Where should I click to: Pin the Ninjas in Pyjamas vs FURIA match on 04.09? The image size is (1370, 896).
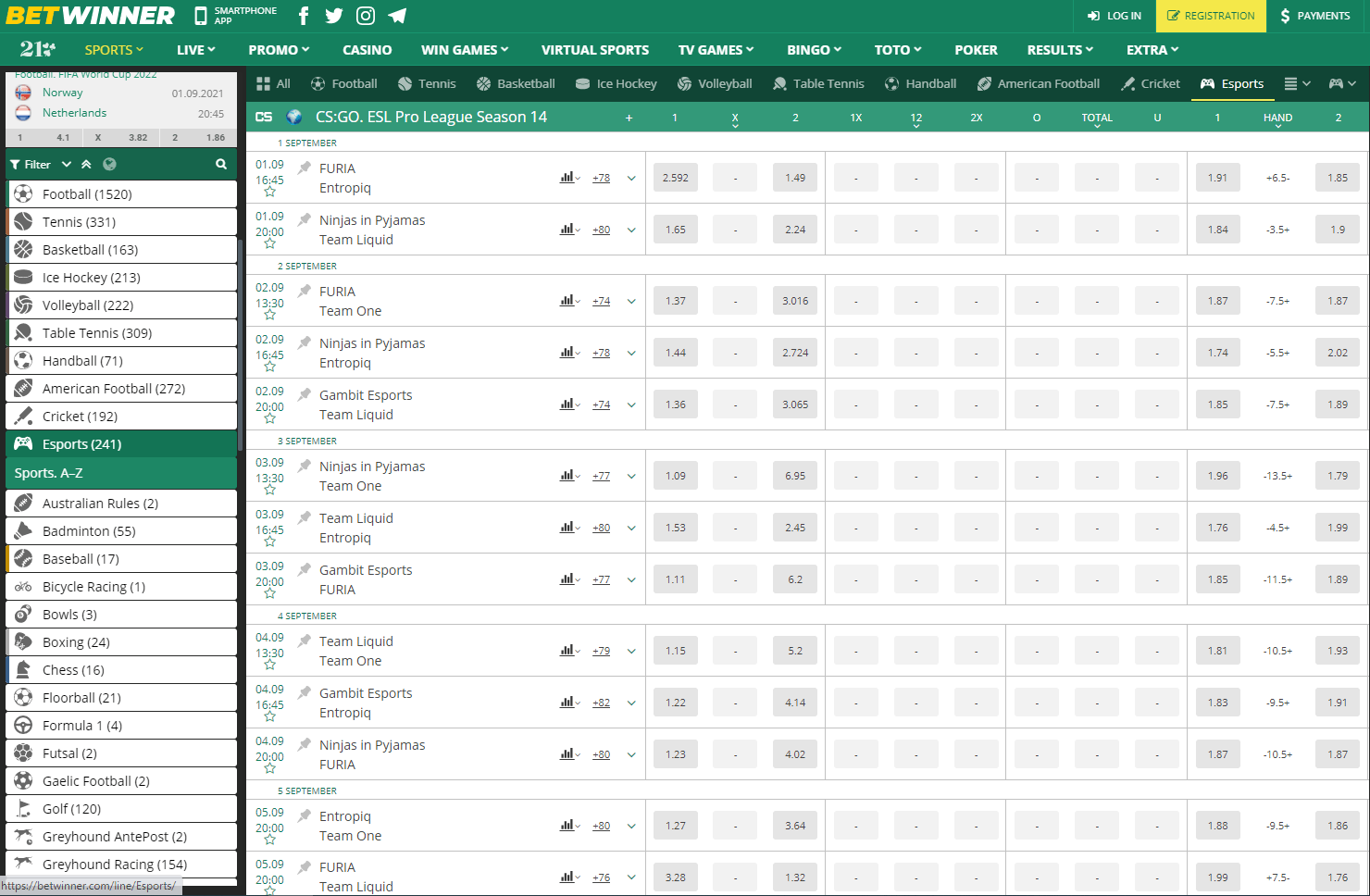tap(305, 744)
